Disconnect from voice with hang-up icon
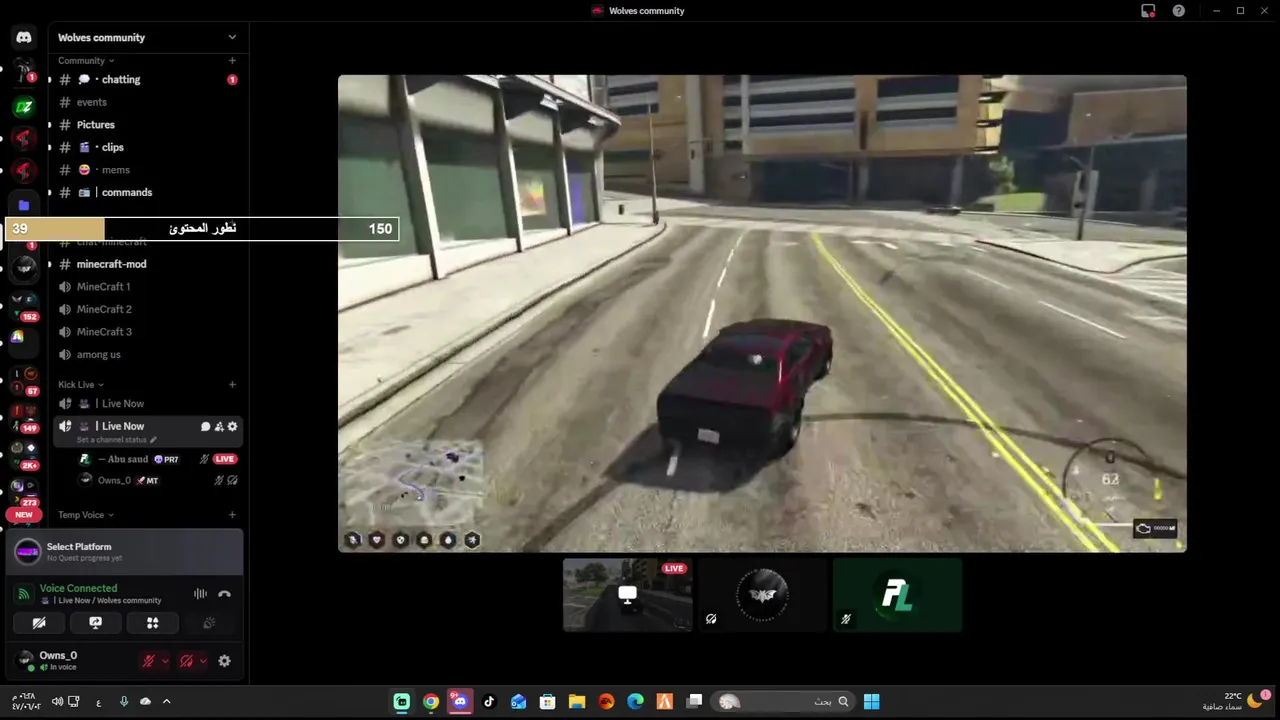 [x=224, y=594]
